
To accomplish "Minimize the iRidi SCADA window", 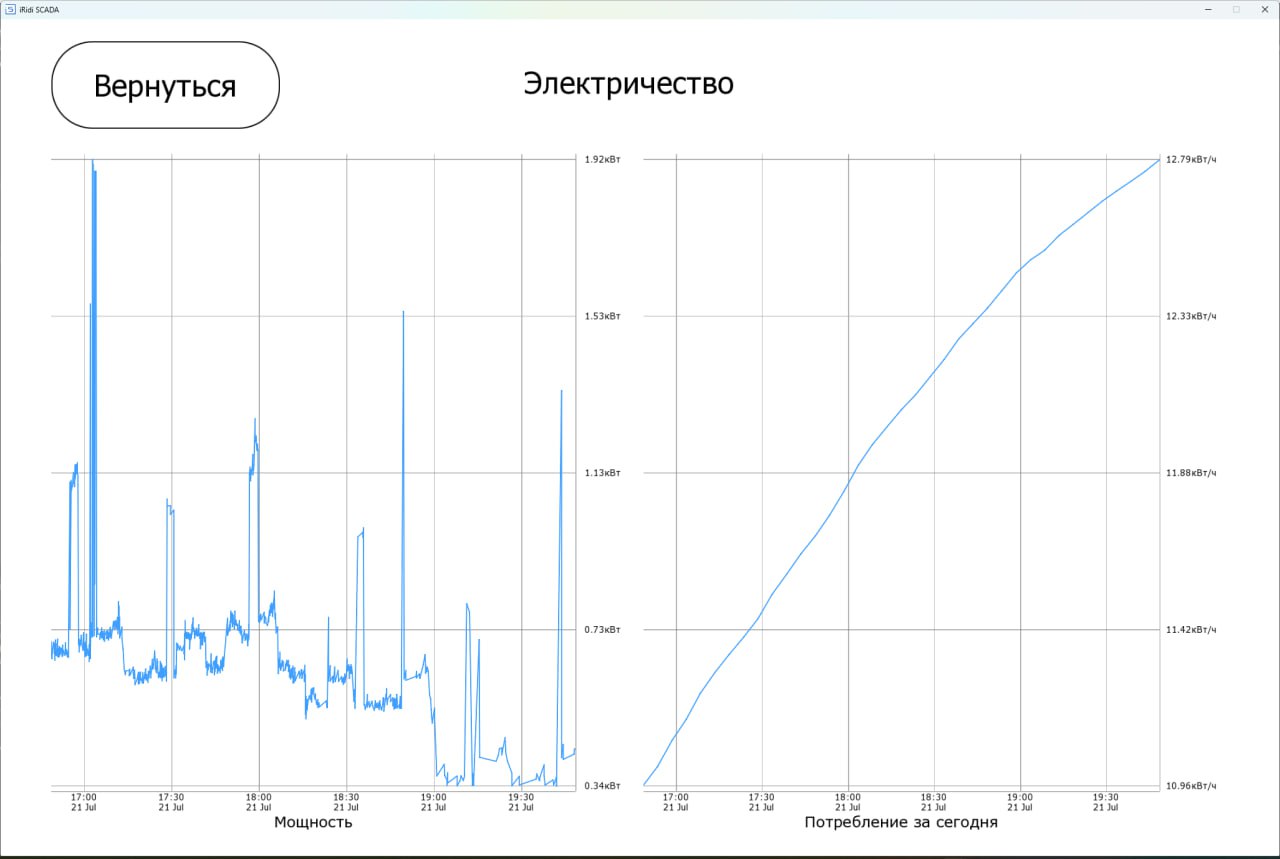I will click(1210, 9).
